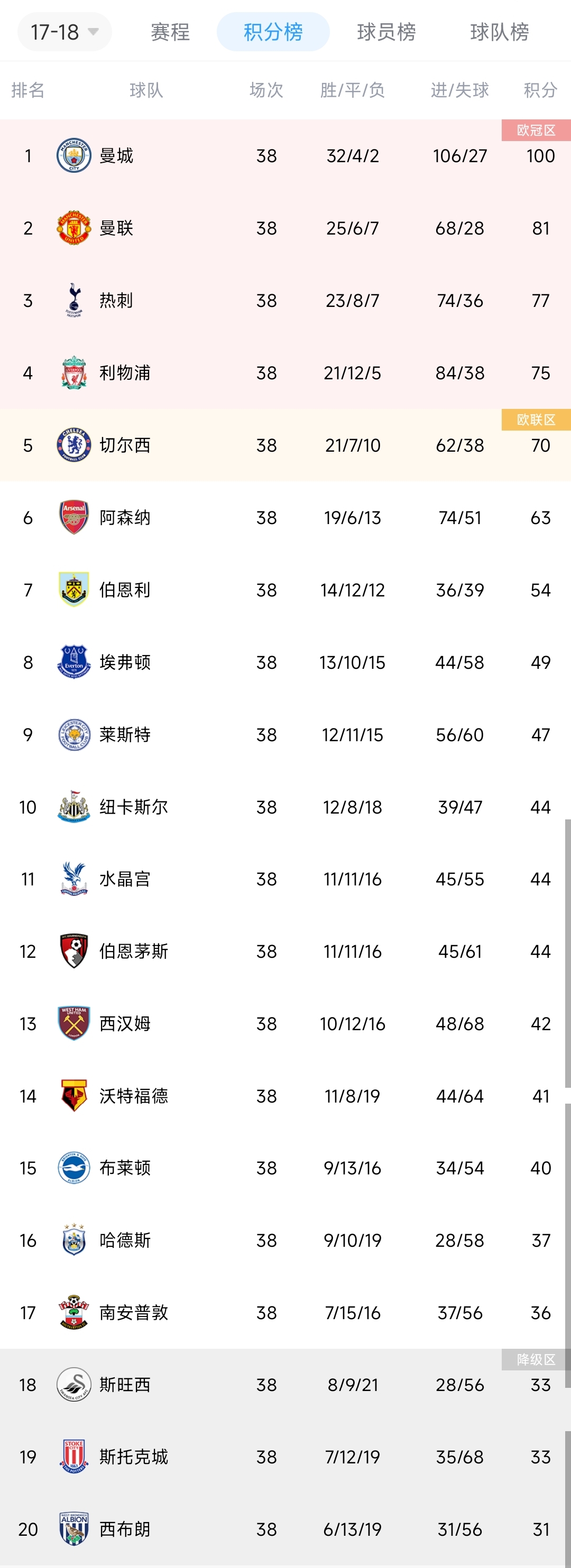Image resolution: width=571 pixels, height=1568 pixels.
Task: Click the Chelsea crest icon
Action: click(73, 445)
